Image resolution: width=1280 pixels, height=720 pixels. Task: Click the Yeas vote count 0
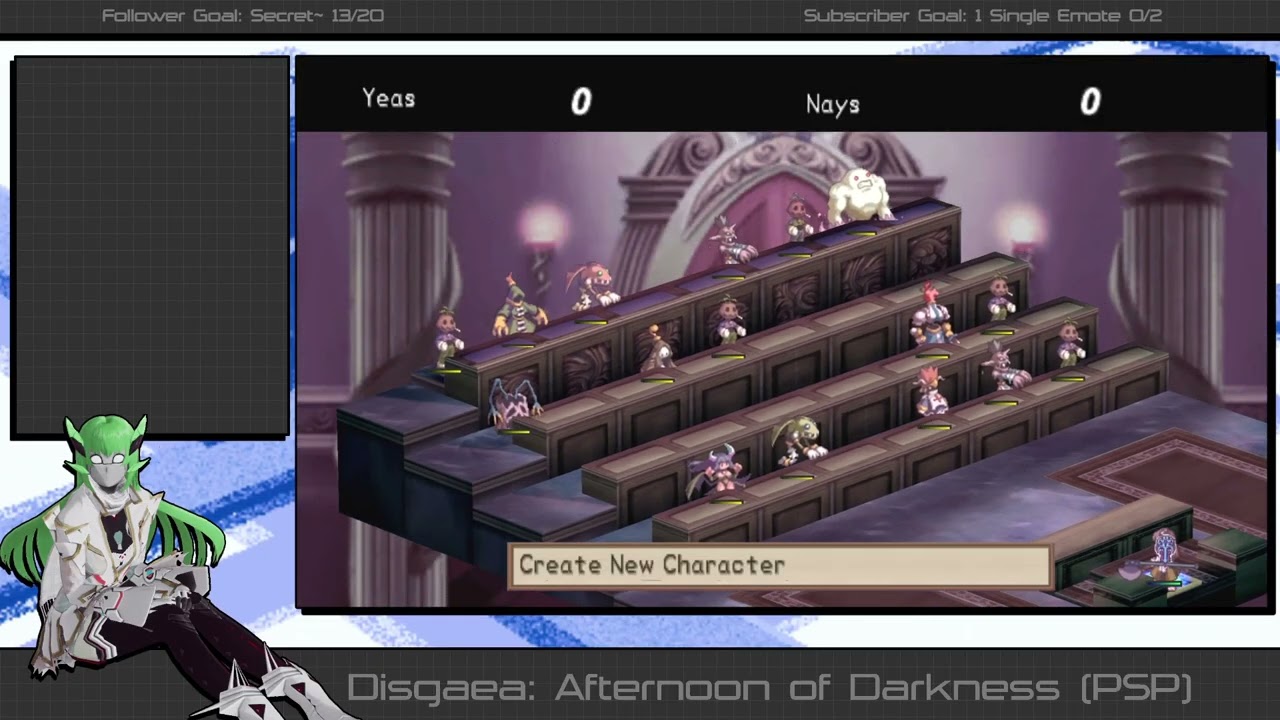pyautogui.click(x=581, y=101)
